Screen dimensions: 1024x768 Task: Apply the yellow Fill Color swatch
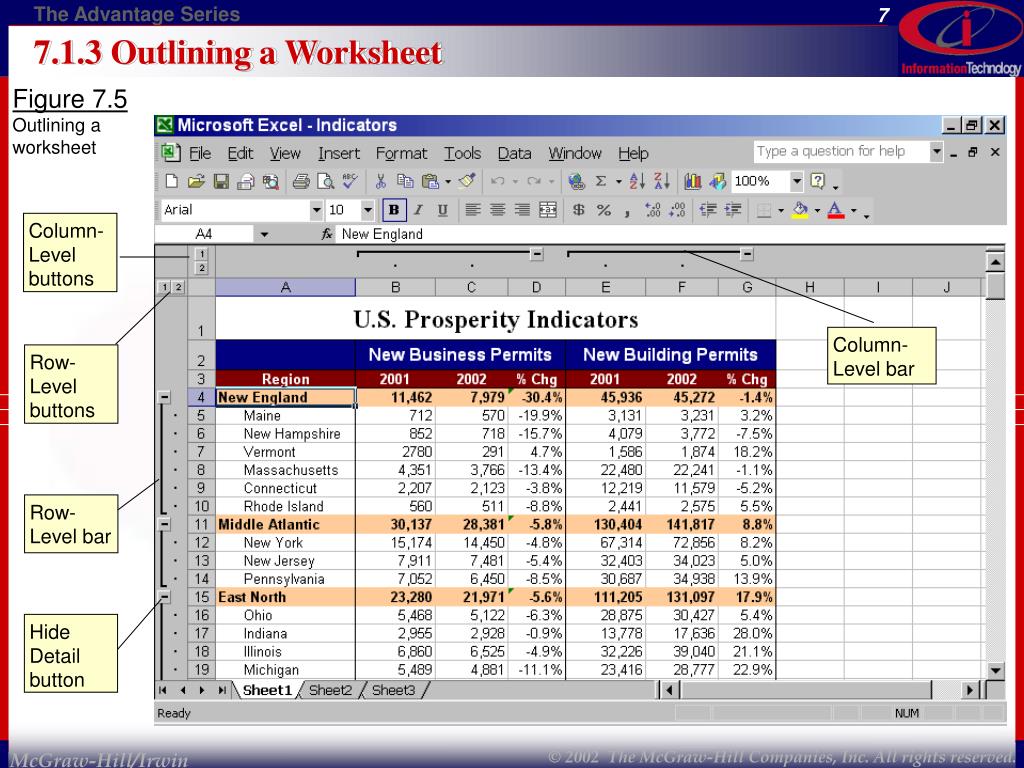coord(800,210)
